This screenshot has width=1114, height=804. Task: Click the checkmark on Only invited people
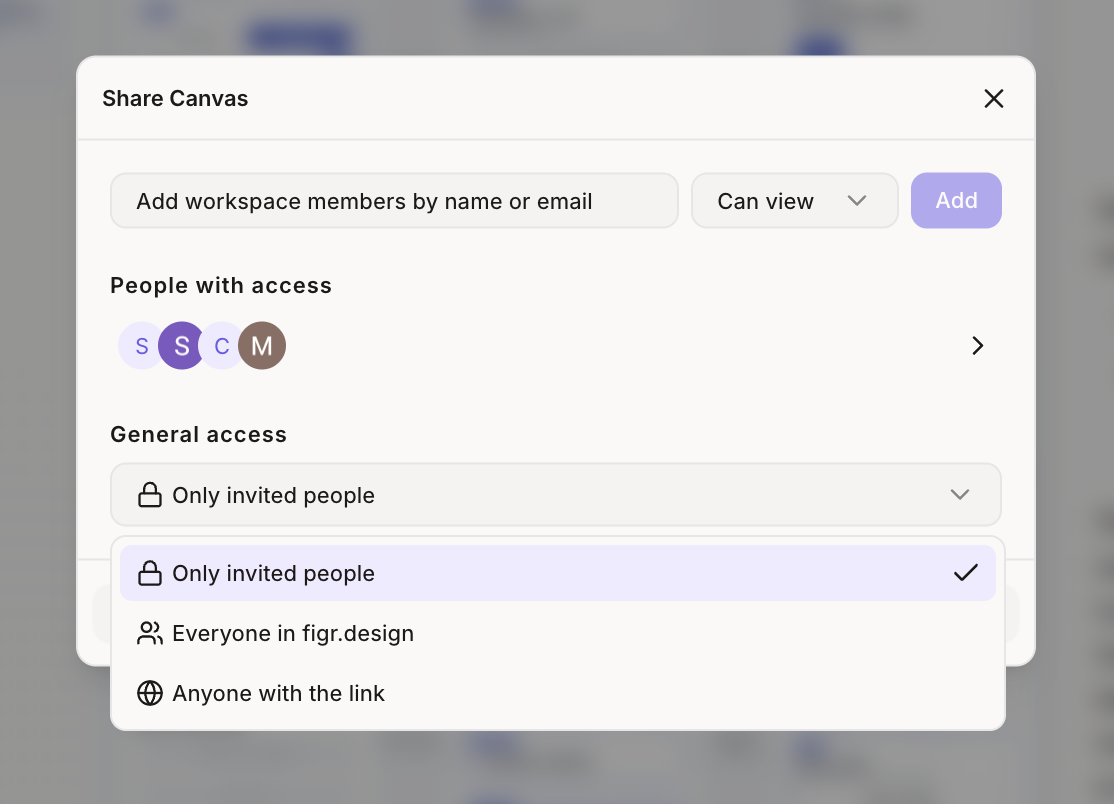pyautogui.click(x=966, y=572)
